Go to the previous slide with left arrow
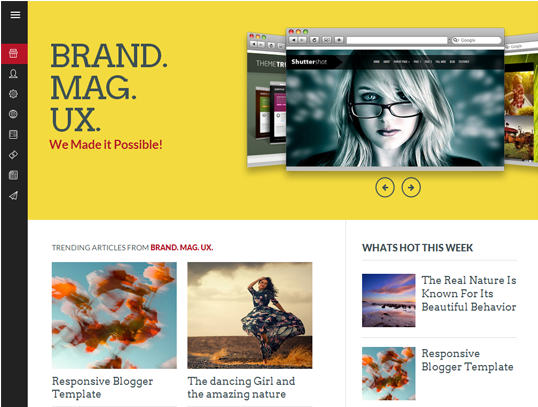The width and height of the screenshot is (538, 407). tap(385, 187)
